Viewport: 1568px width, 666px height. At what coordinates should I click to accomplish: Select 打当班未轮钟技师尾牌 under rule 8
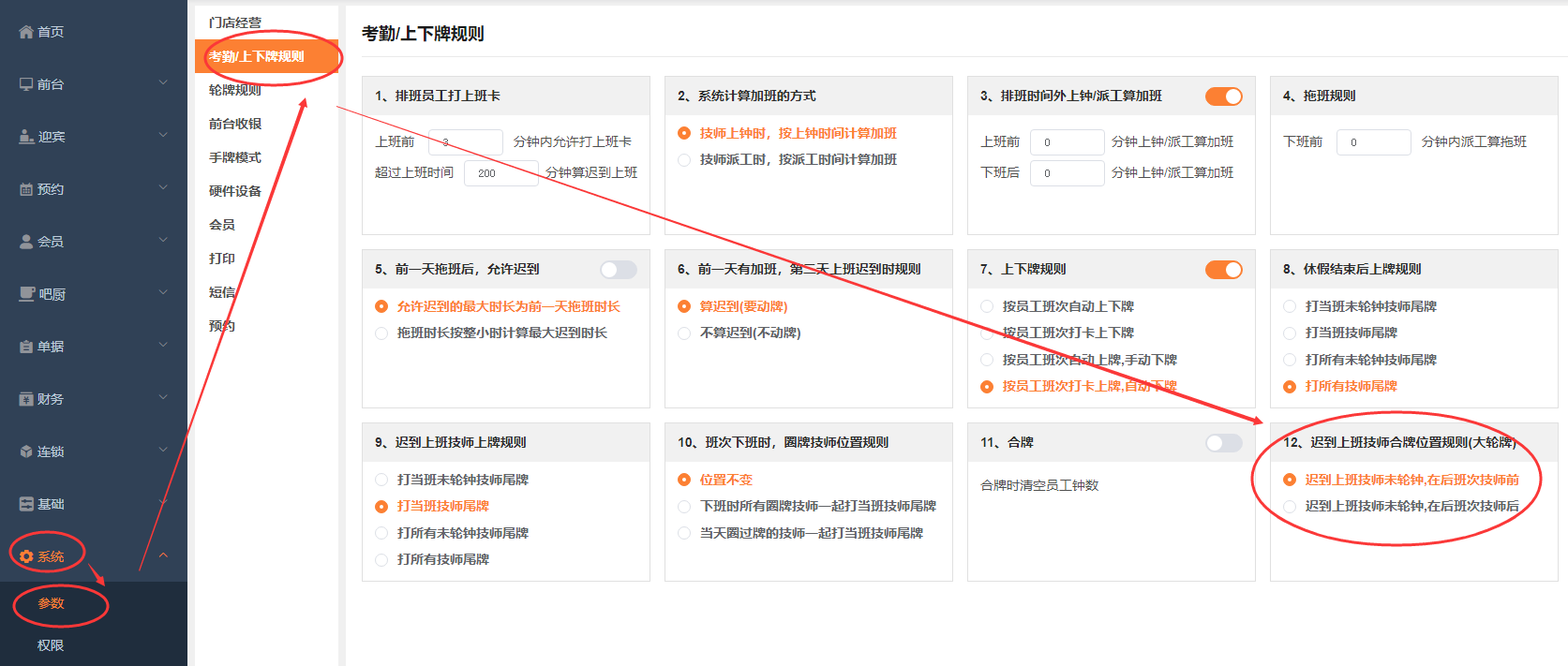[1360, 306]
